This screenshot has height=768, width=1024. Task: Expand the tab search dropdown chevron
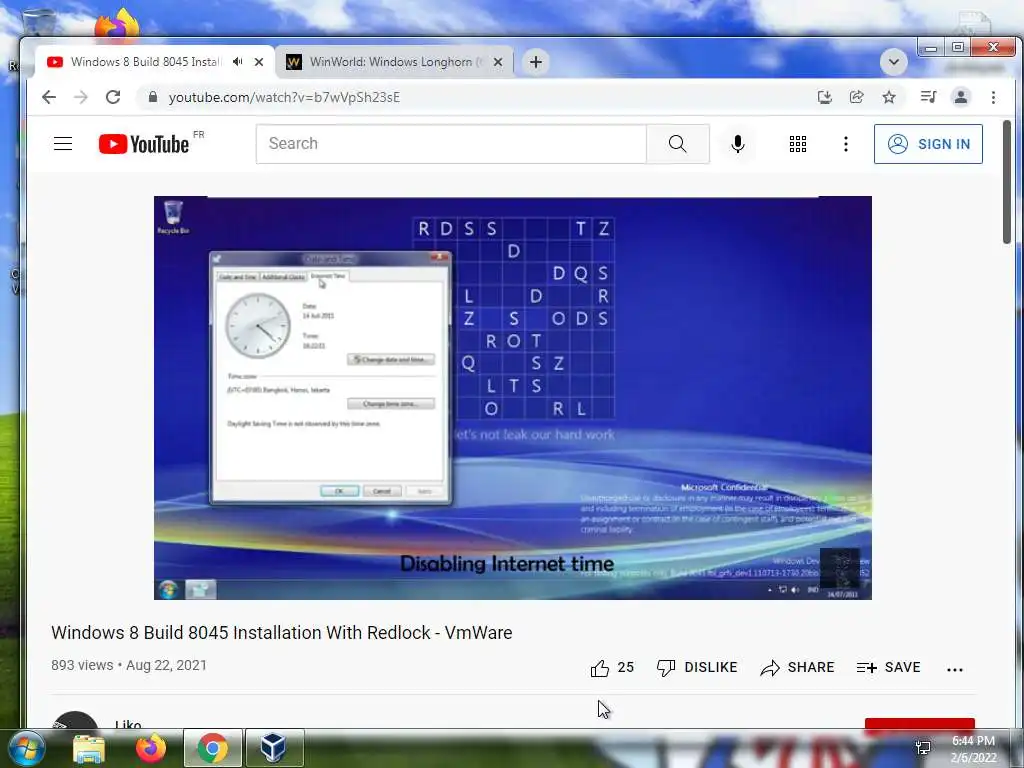(x=893, y=62)
